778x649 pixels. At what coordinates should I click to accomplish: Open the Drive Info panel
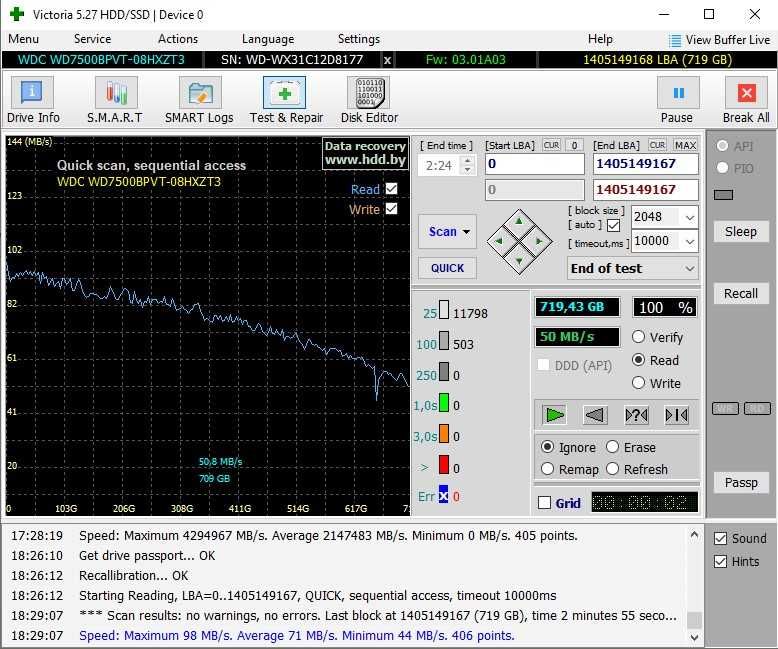(32, 92)
